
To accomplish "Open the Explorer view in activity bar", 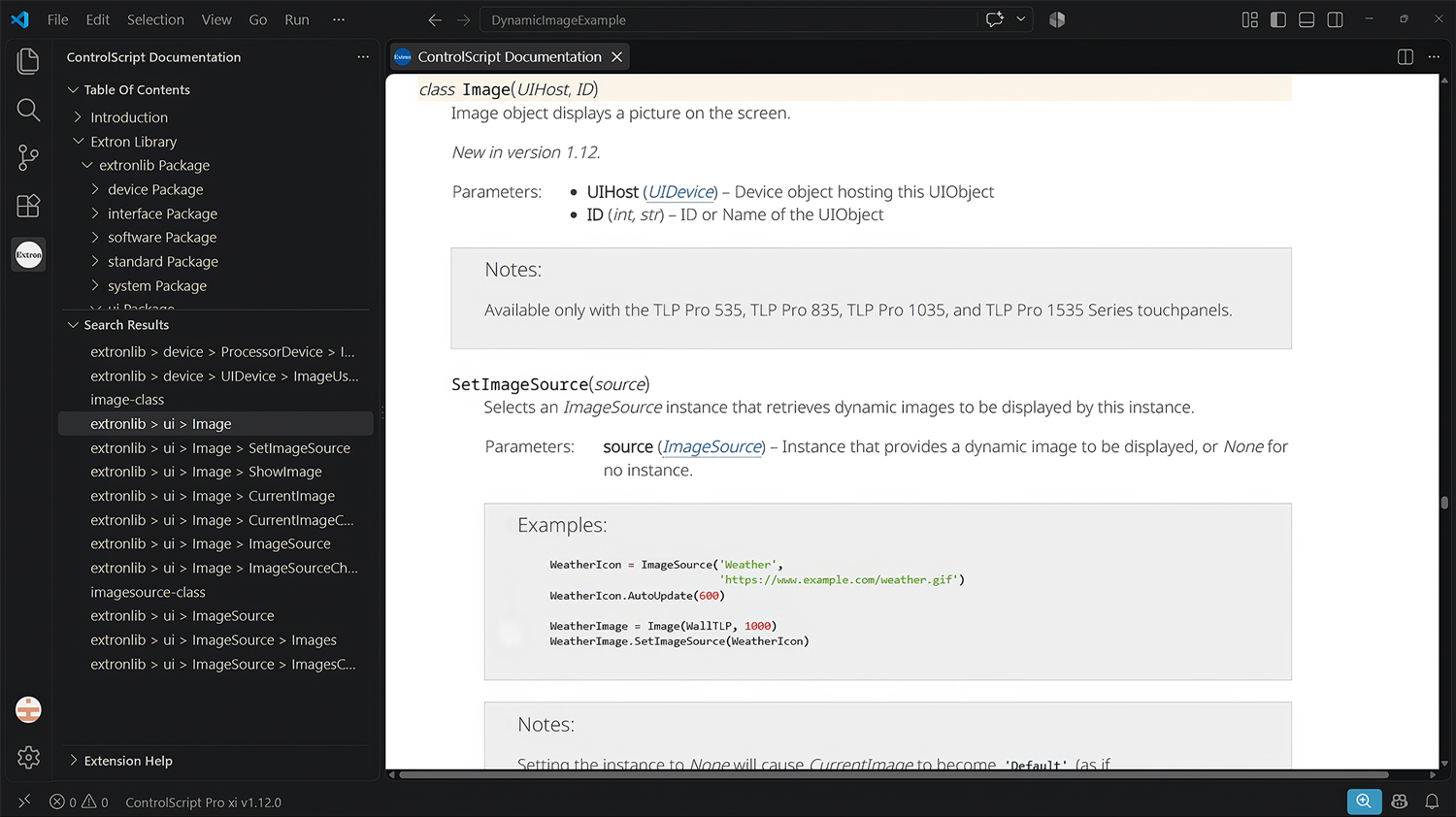I will point(28,61).
